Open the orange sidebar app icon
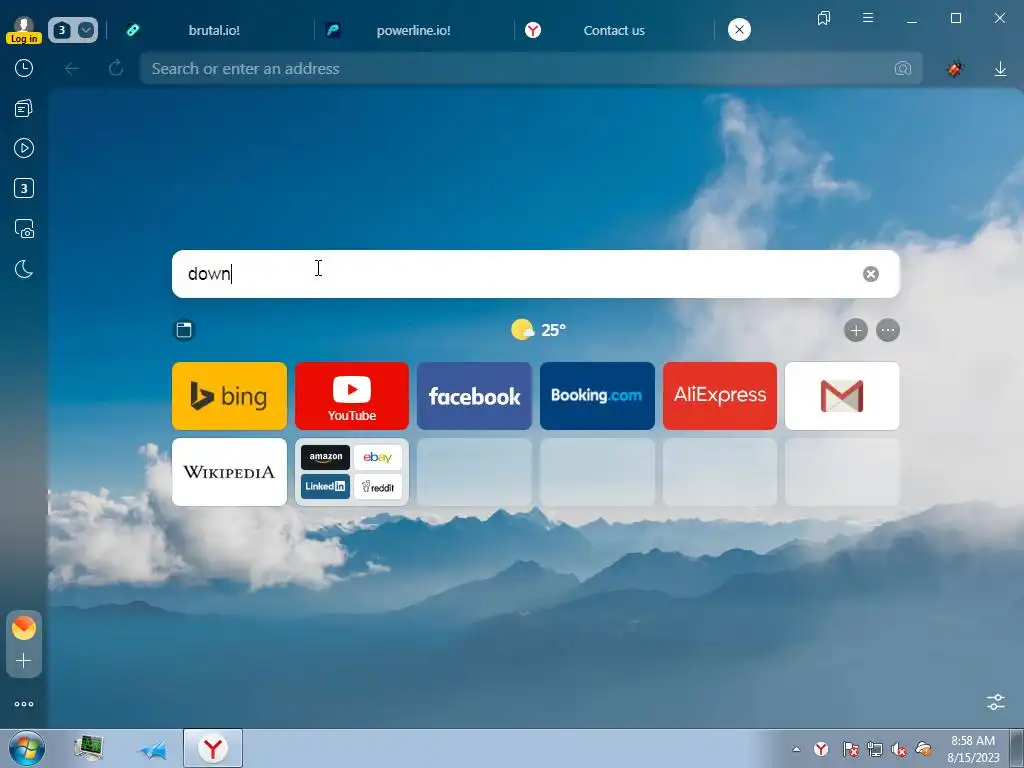Screen dimensions: 1024x768 [x=24, y=628]
